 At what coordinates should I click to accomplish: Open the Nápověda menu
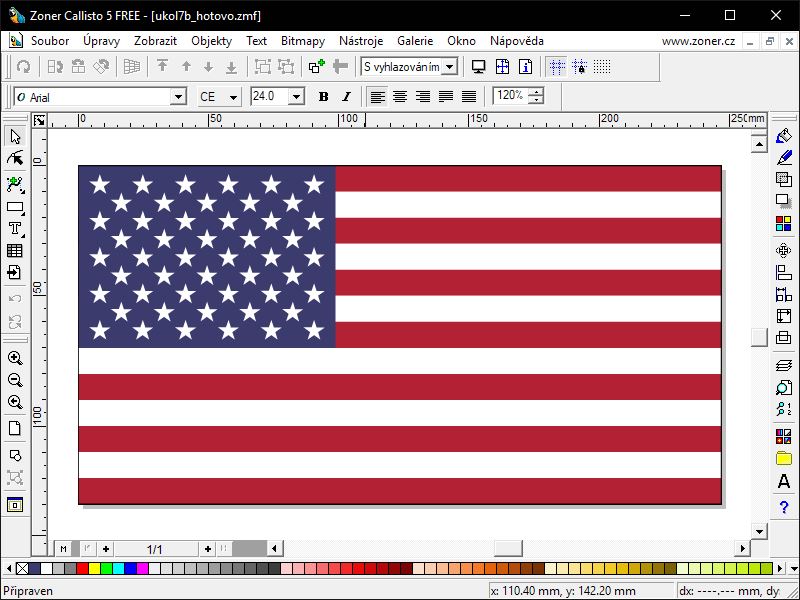click(x=517, y=41)
